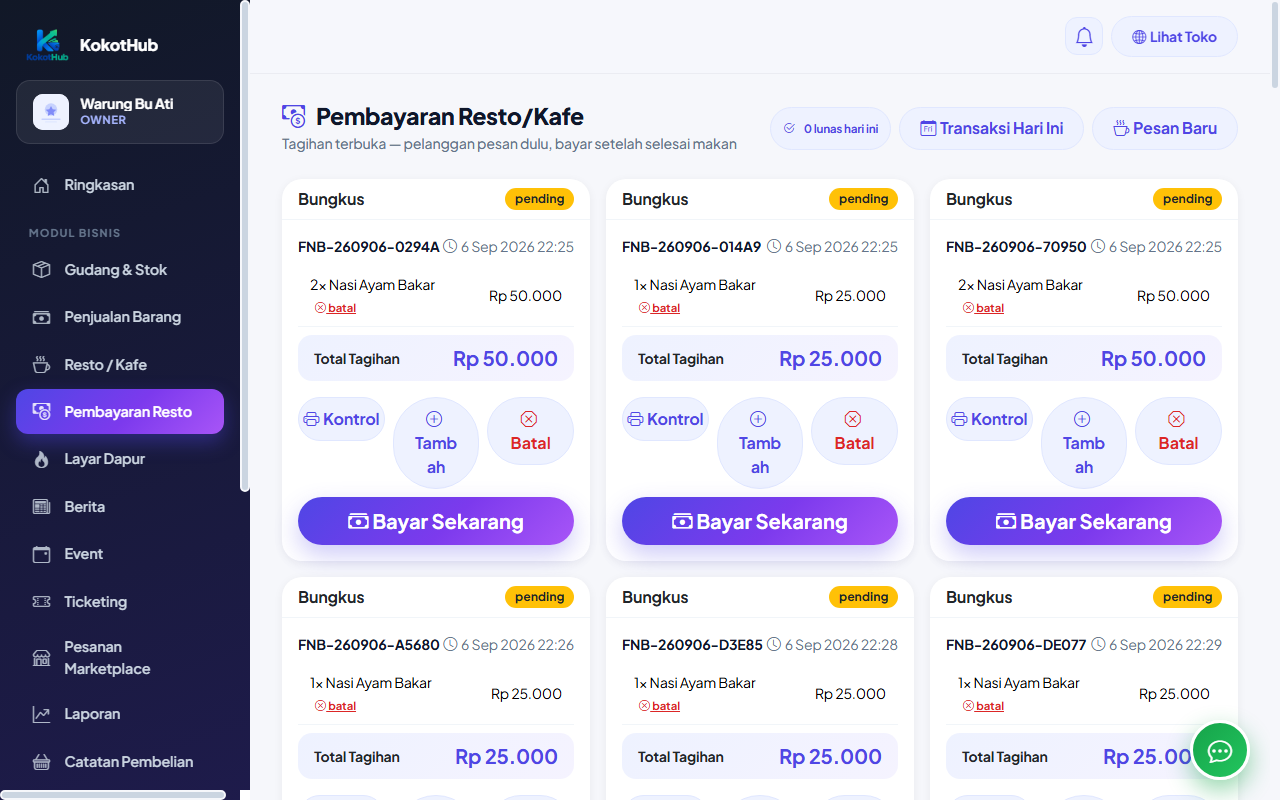Select Resto / Kafe in the sidebar
The height and width of the screenshot is (800, 1280).
tap(120, 365)
